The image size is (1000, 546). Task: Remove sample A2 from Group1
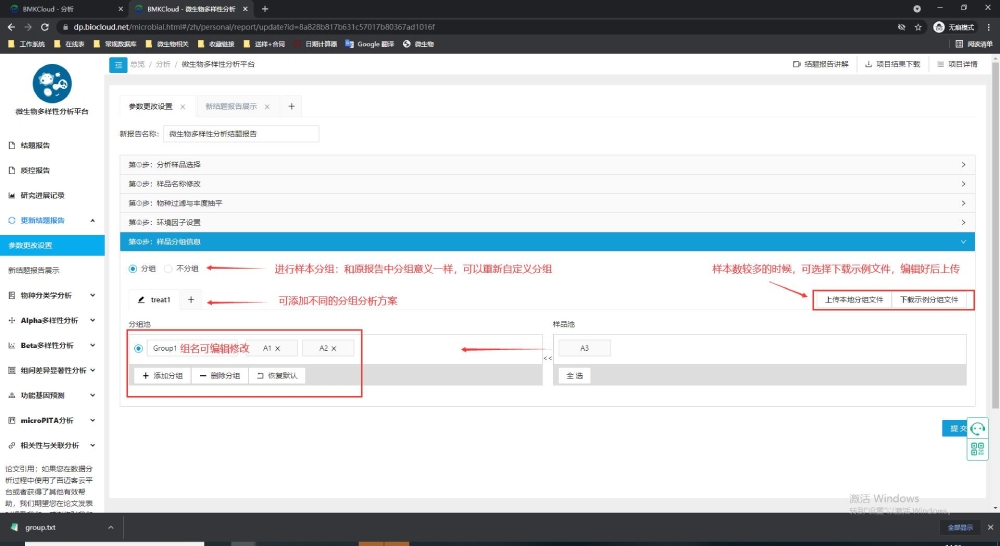335,348
